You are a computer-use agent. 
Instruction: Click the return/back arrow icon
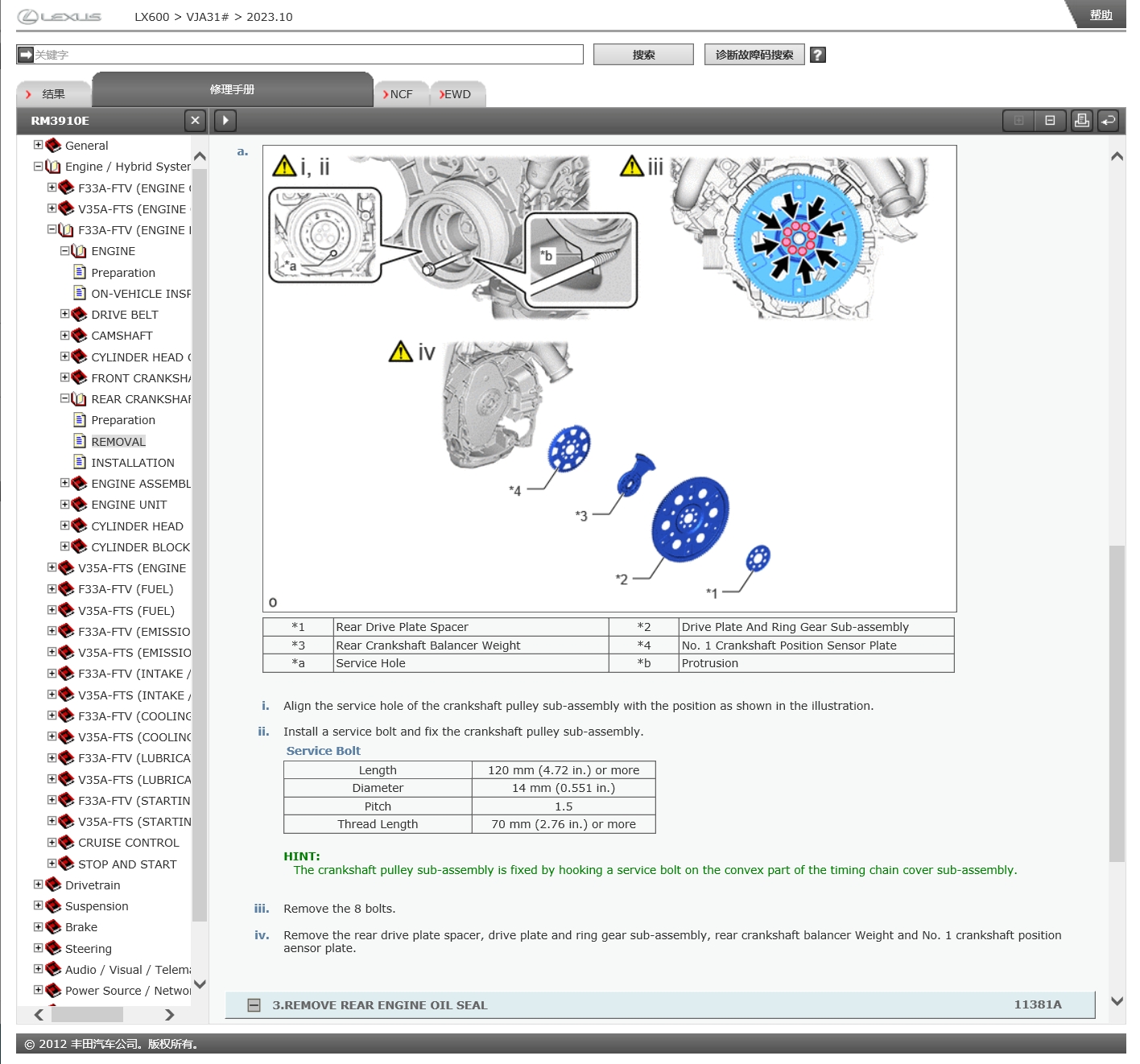coord(1109,121)
